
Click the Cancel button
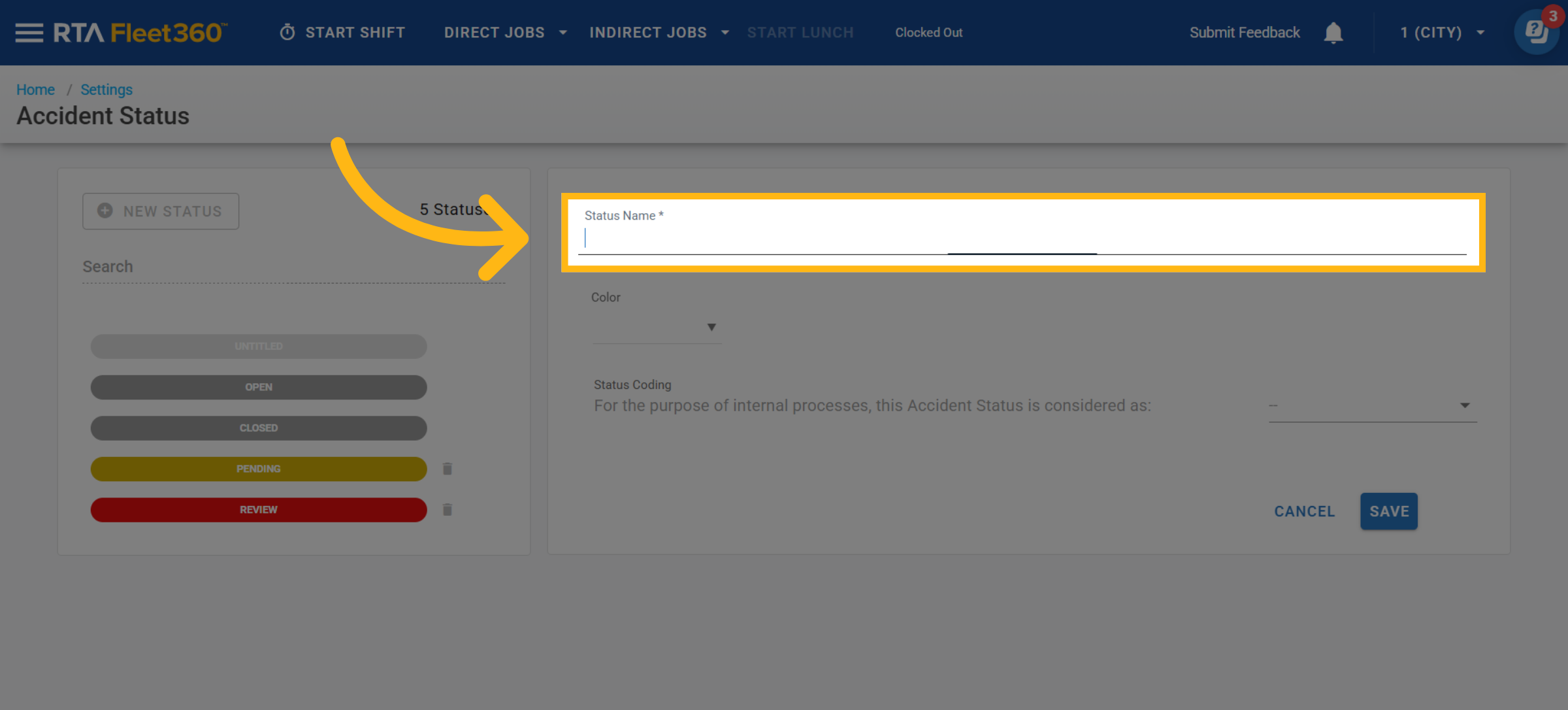coord(1304,511)
